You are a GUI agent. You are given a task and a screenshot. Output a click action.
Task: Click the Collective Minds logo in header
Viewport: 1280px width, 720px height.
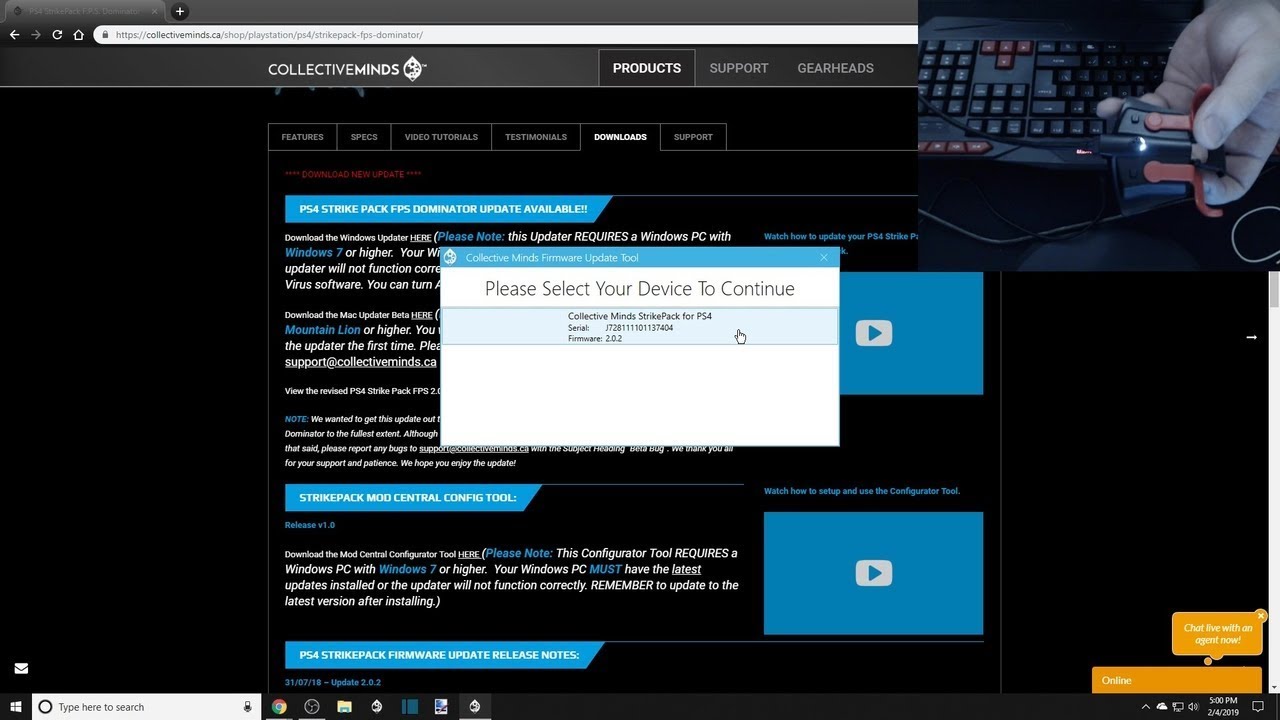(x=347, y=68)
